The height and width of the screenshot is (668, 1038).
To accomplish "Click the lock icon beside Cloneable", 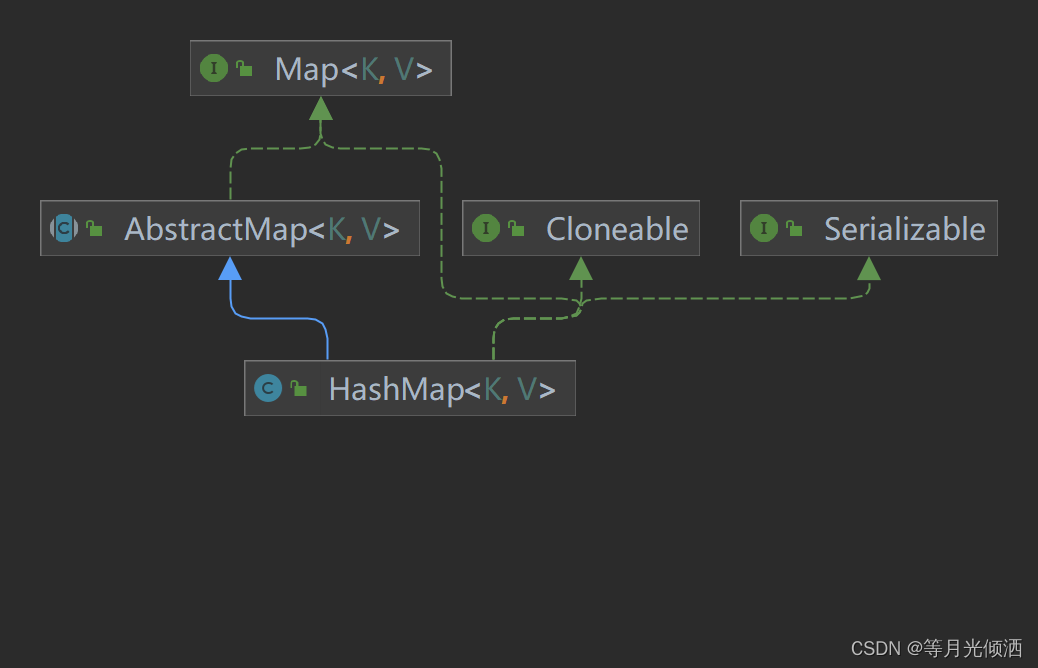I will point(517,228).
